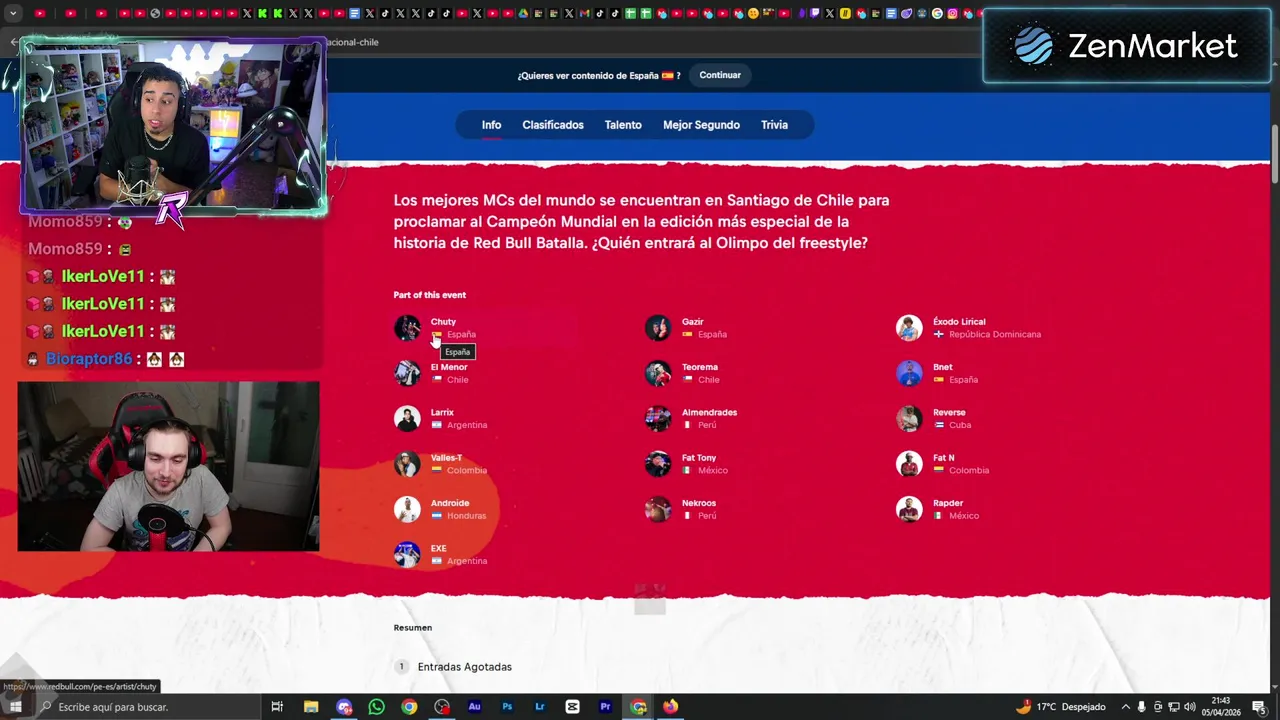Click Valles-T's avatar image
1280x720 pixels.
tap(407, 464)
